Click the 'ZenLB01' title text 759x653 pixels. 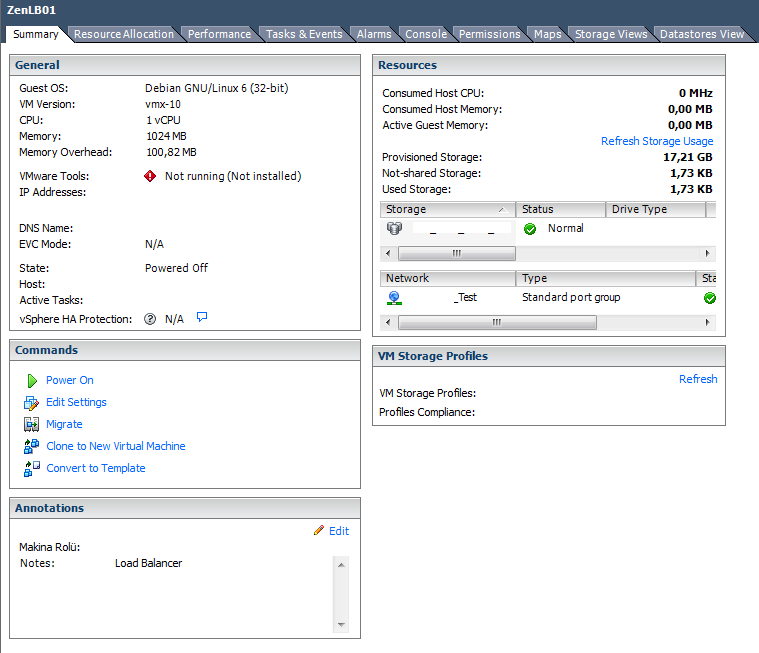(x=31, y=10)
